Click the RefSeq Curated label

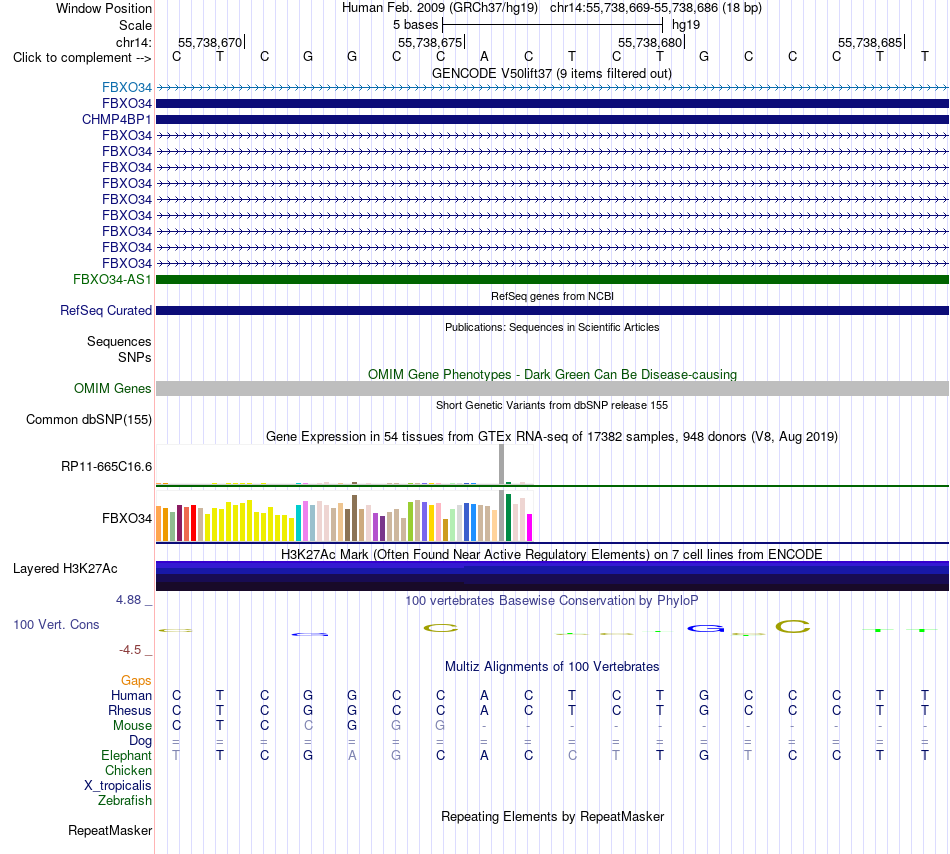click(x=105, y=310)
